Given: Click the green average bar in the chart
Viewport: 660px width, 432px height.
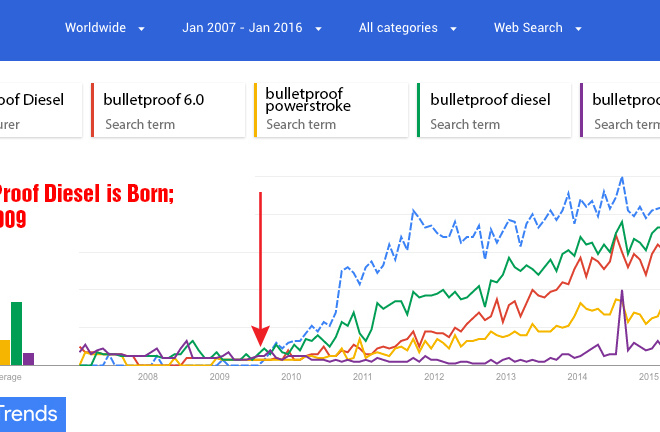Looking at the screenshot, I should [x=16, y=333].
